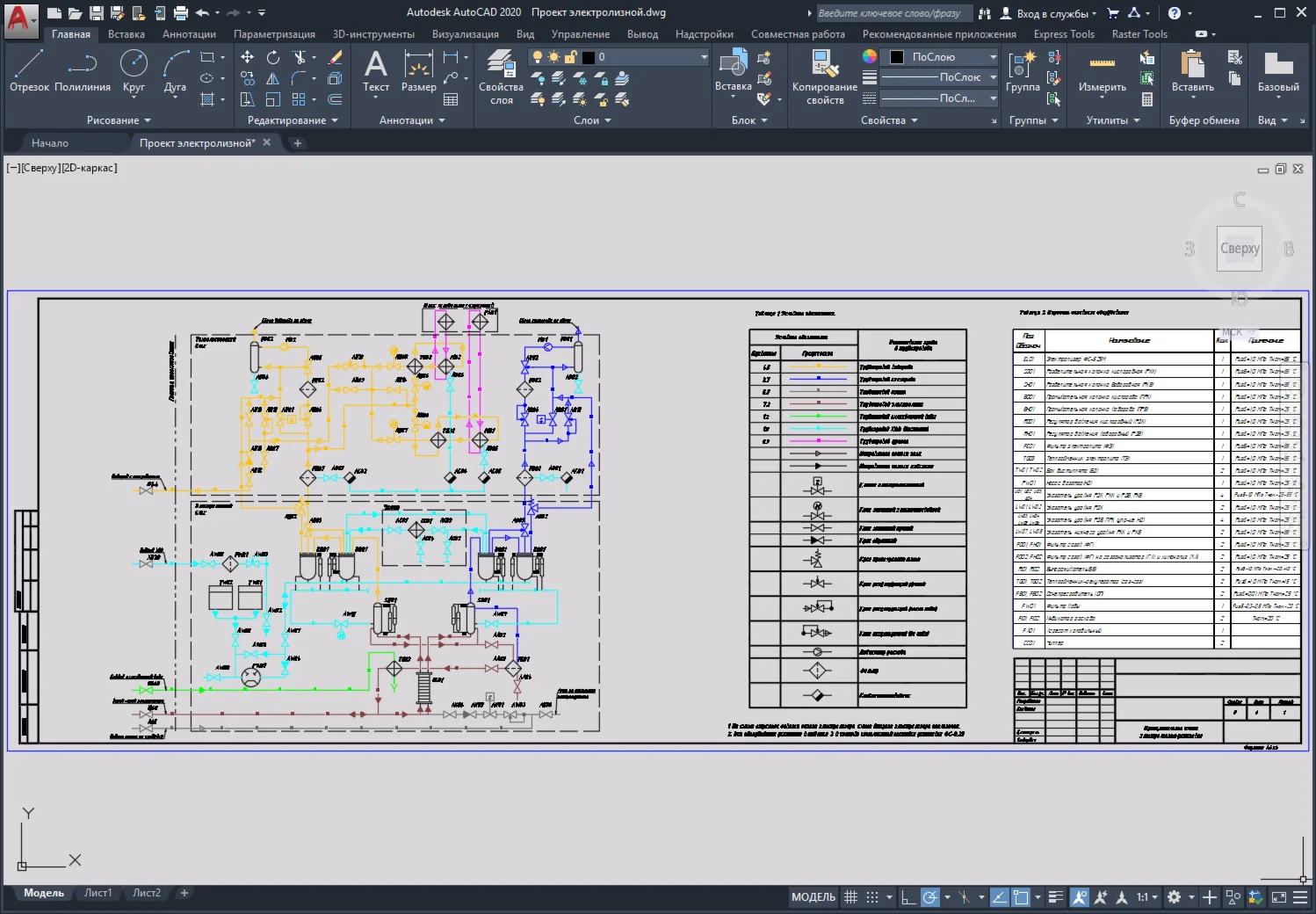Toggle clean screen mode in status bar
Screen dimensions: 1316x914
pyautogui.click(x=1279, y=897)
